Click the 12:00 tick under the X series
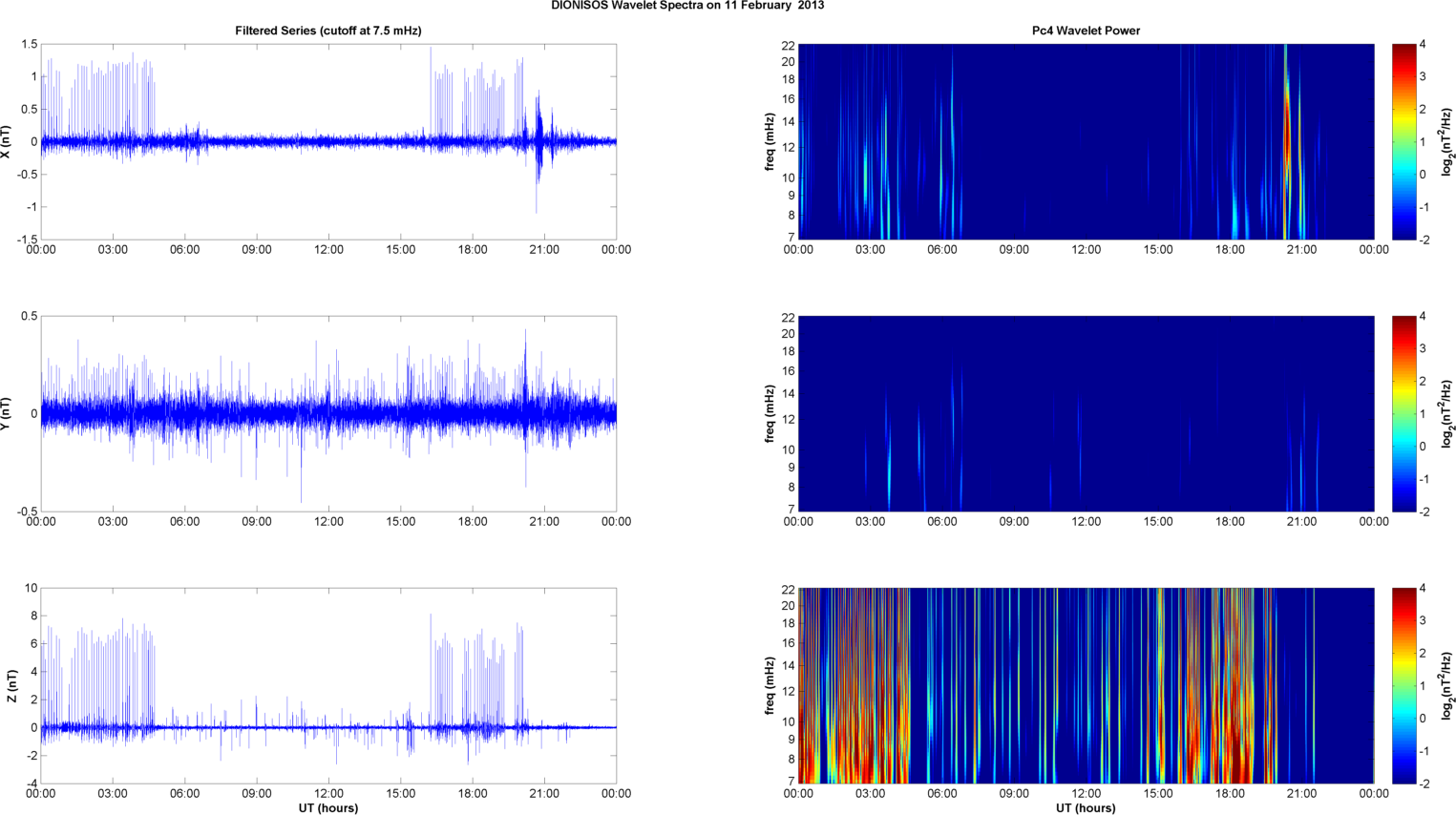1456x815 pixels. pyautogui.click(x=328, y=250)
